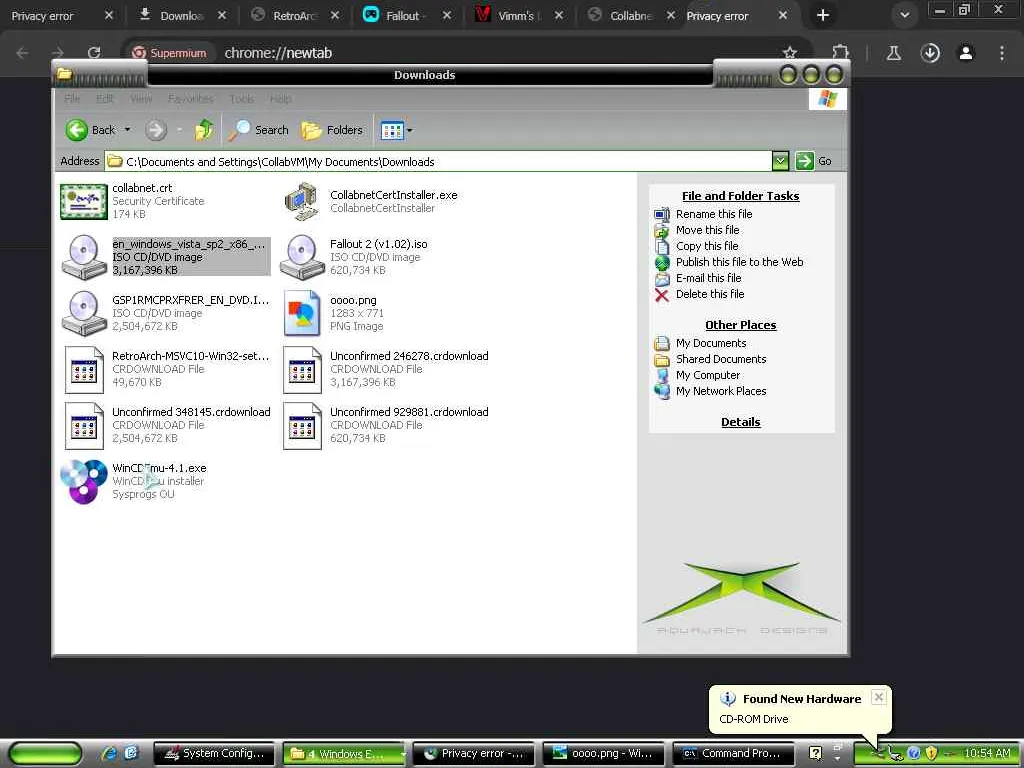Image resolution: width=1024 pixels, height=768 pixels.
Task: Open the browser extensions puzzle icon
Action: tap(840, 53)
